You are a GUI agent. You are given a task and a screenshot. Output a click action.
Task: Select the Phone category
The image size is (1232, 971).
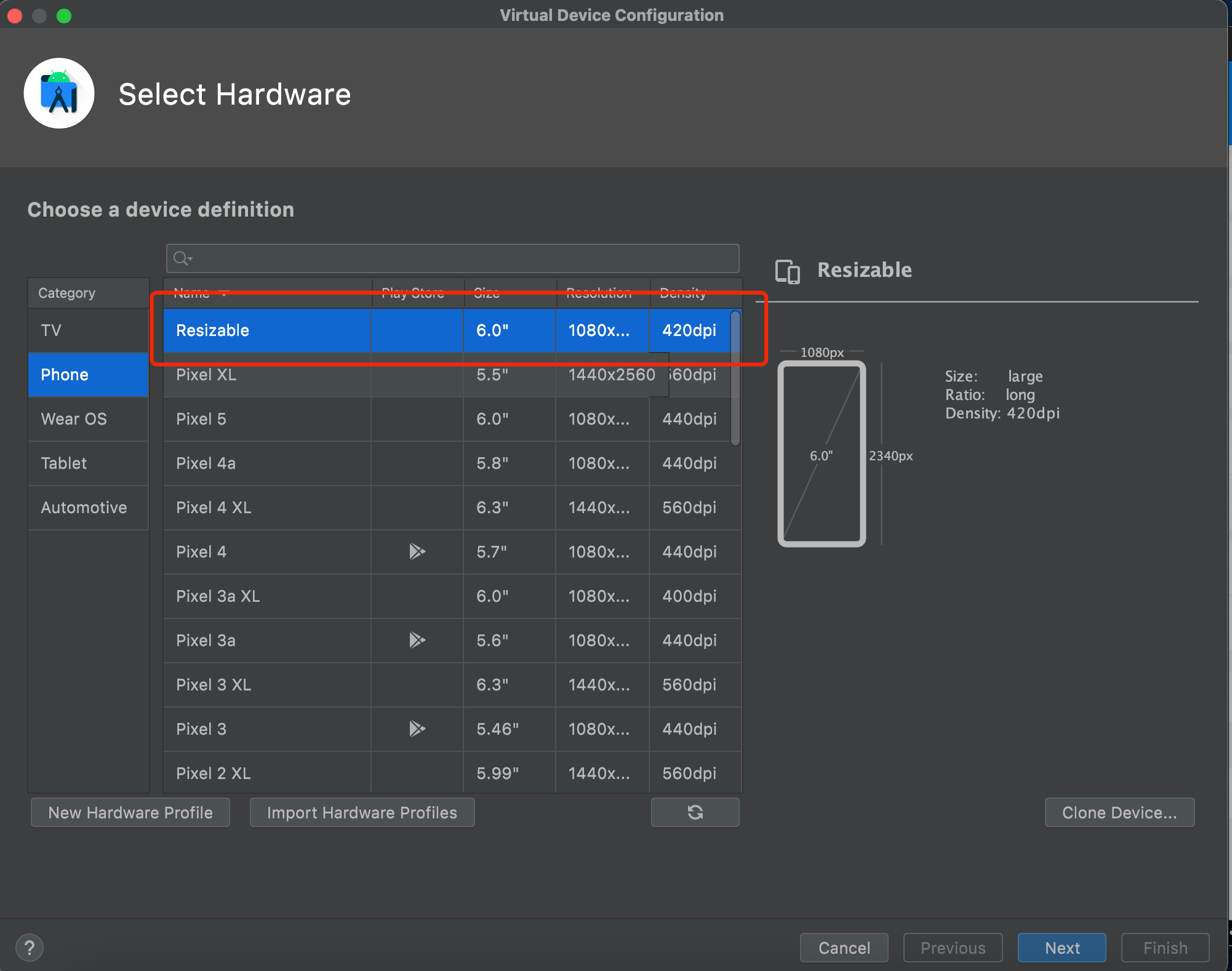point(88,375)
